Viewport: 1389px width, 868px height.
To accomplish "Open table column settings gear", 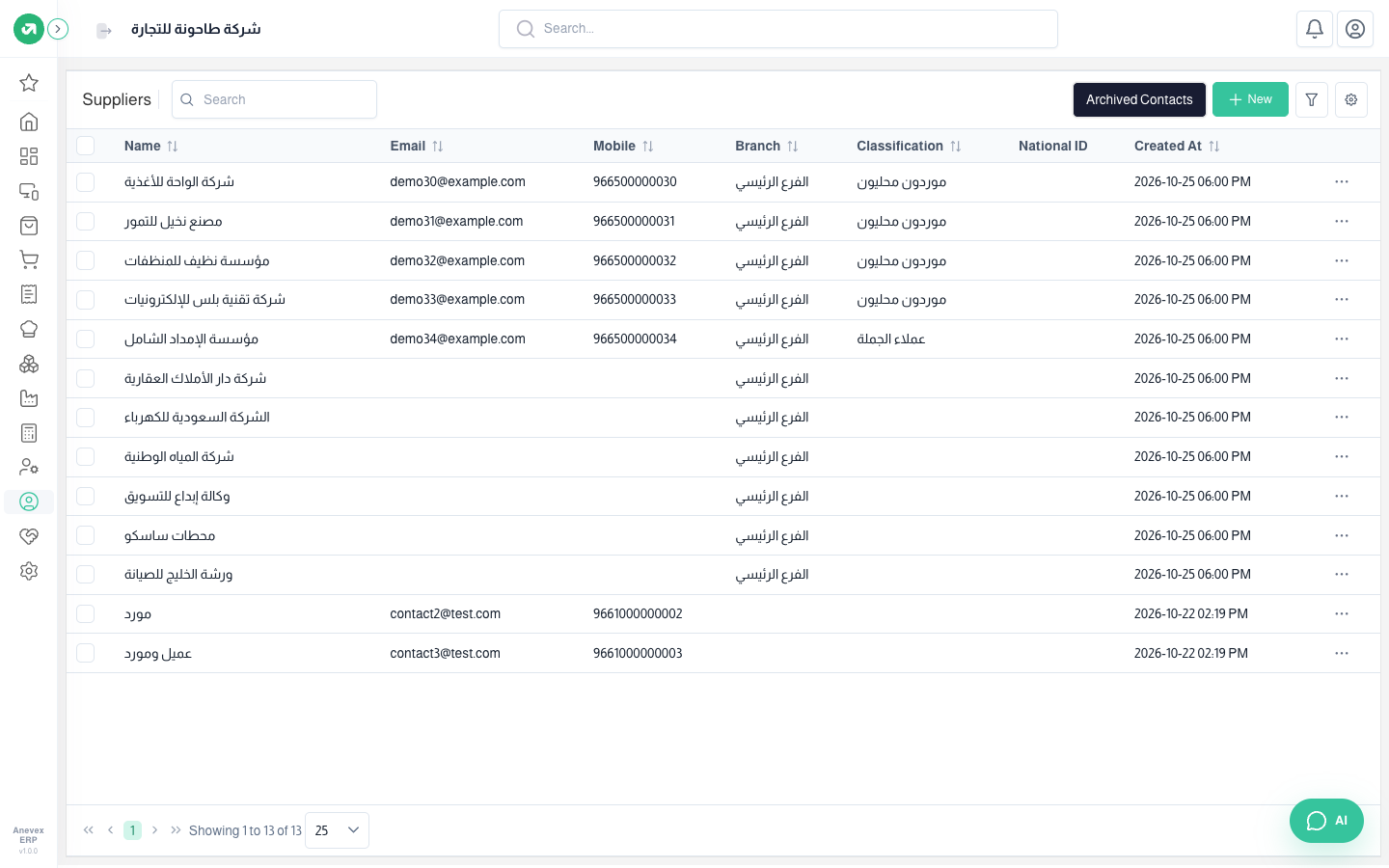I will 1351,99.
